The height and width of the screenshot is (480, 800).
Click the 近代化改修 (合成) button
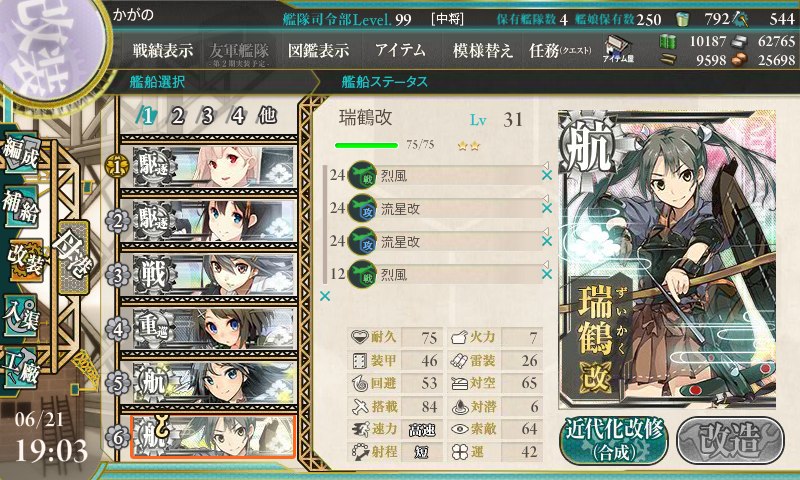coord(614,440)
